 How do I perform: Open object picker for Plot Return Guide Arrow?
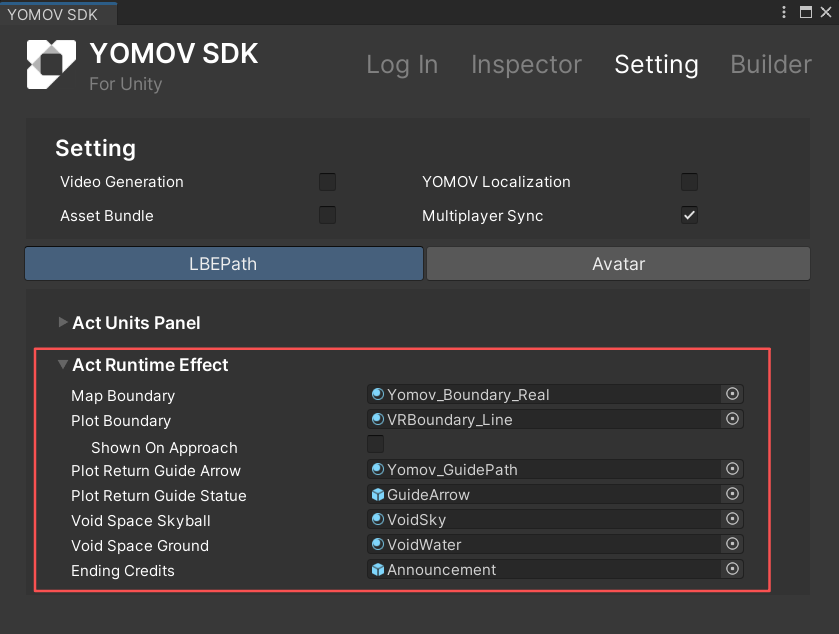[732, 469]
